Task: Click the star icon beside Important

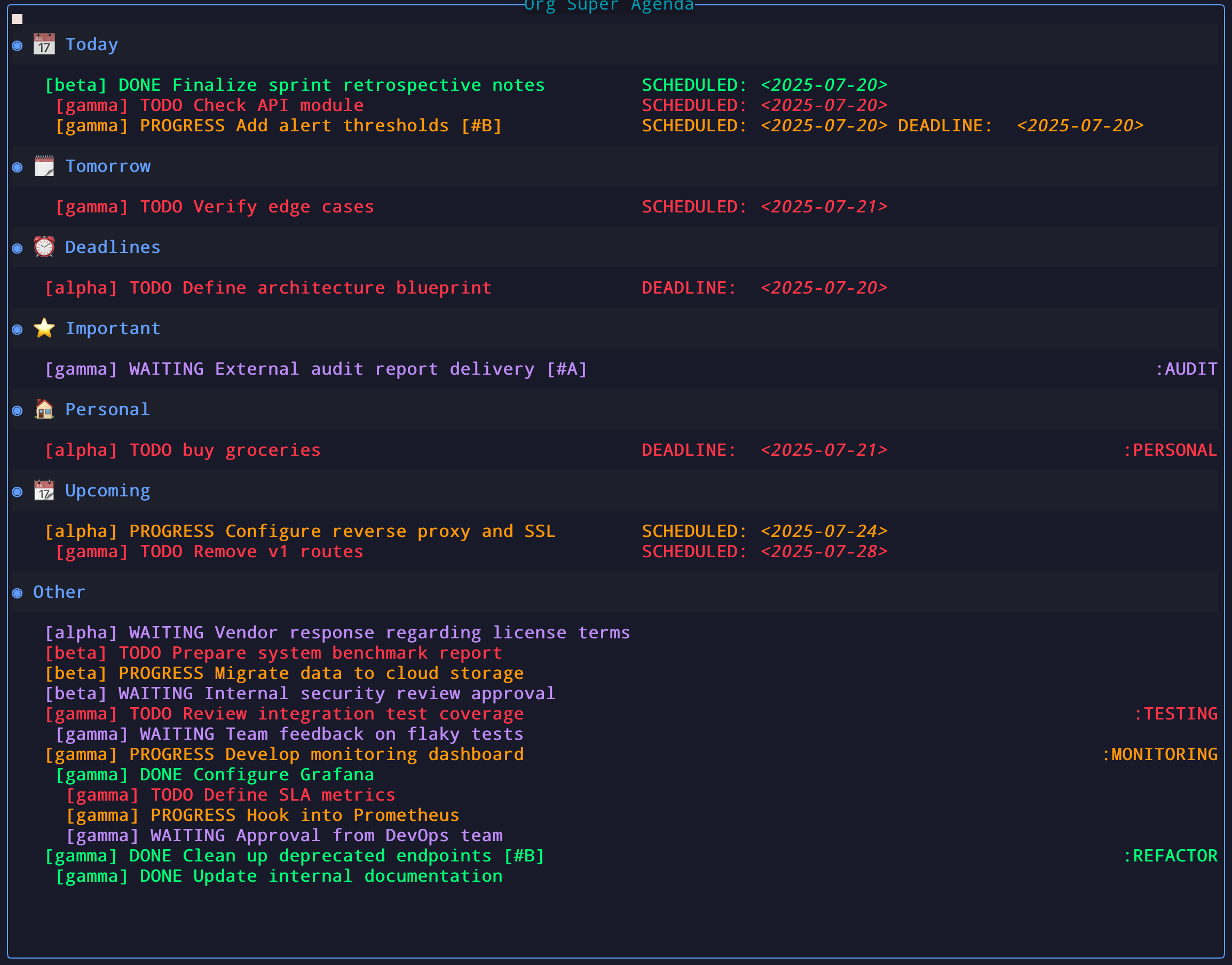Action: coord(44,328)
